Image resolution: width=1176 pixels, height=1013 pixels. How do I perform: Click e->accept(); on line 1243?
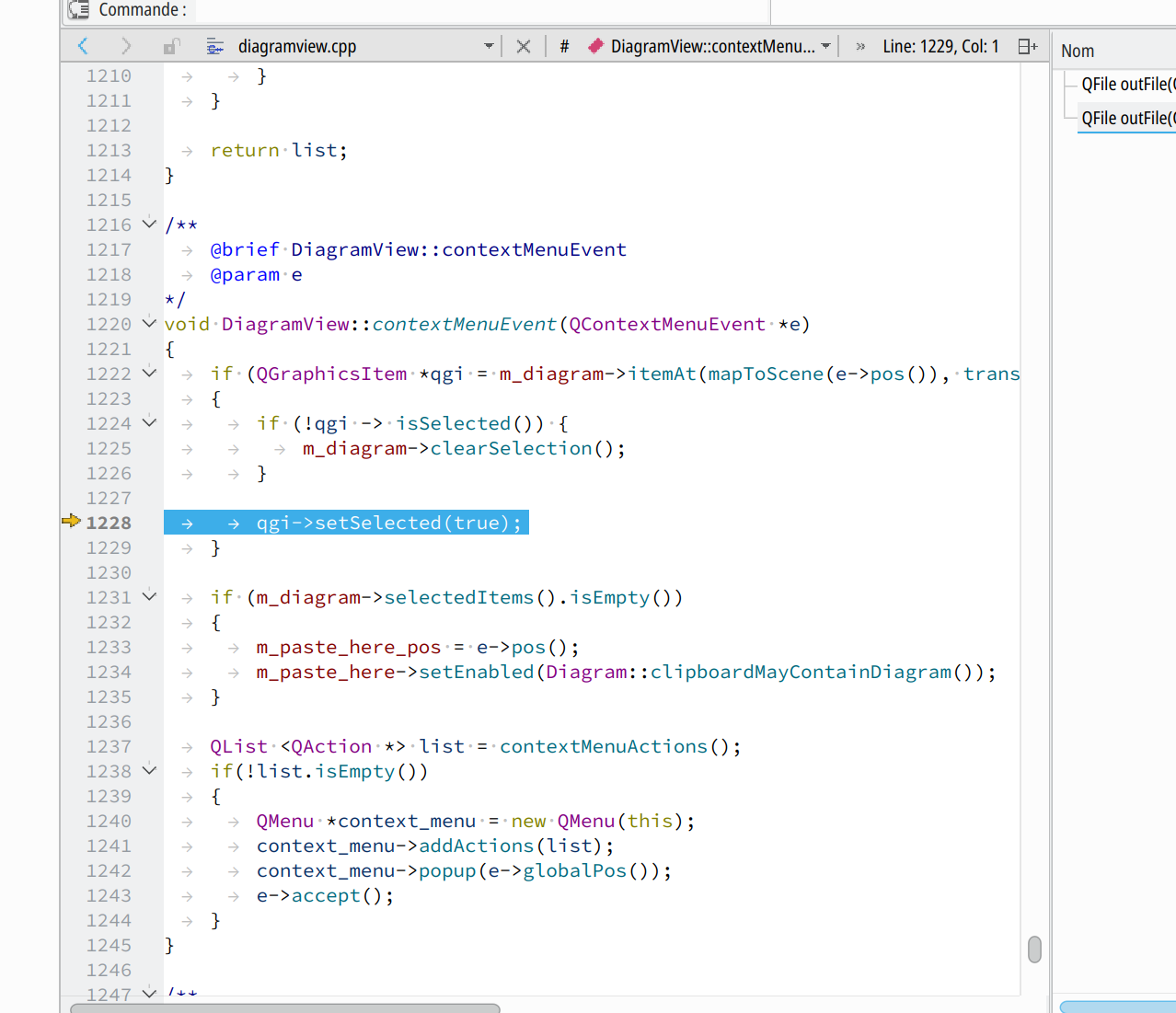pyautogui.click(x=325, y=895)
